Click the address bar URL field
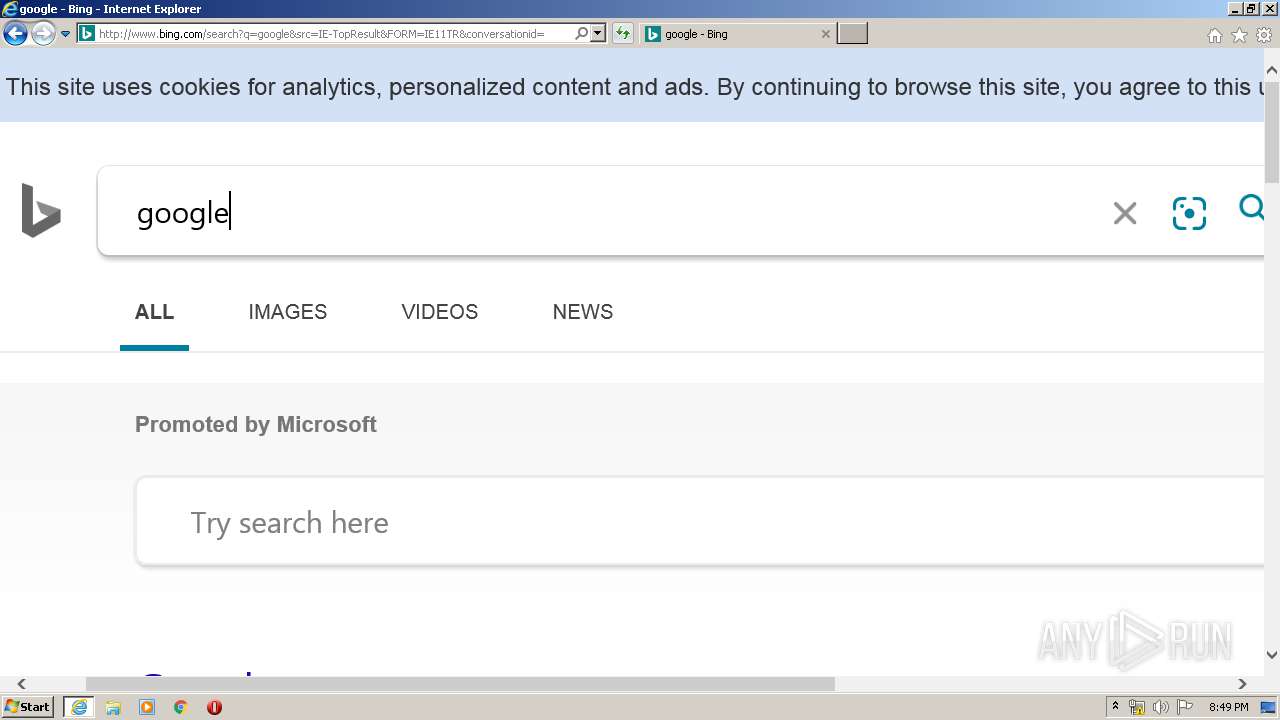 334,34
